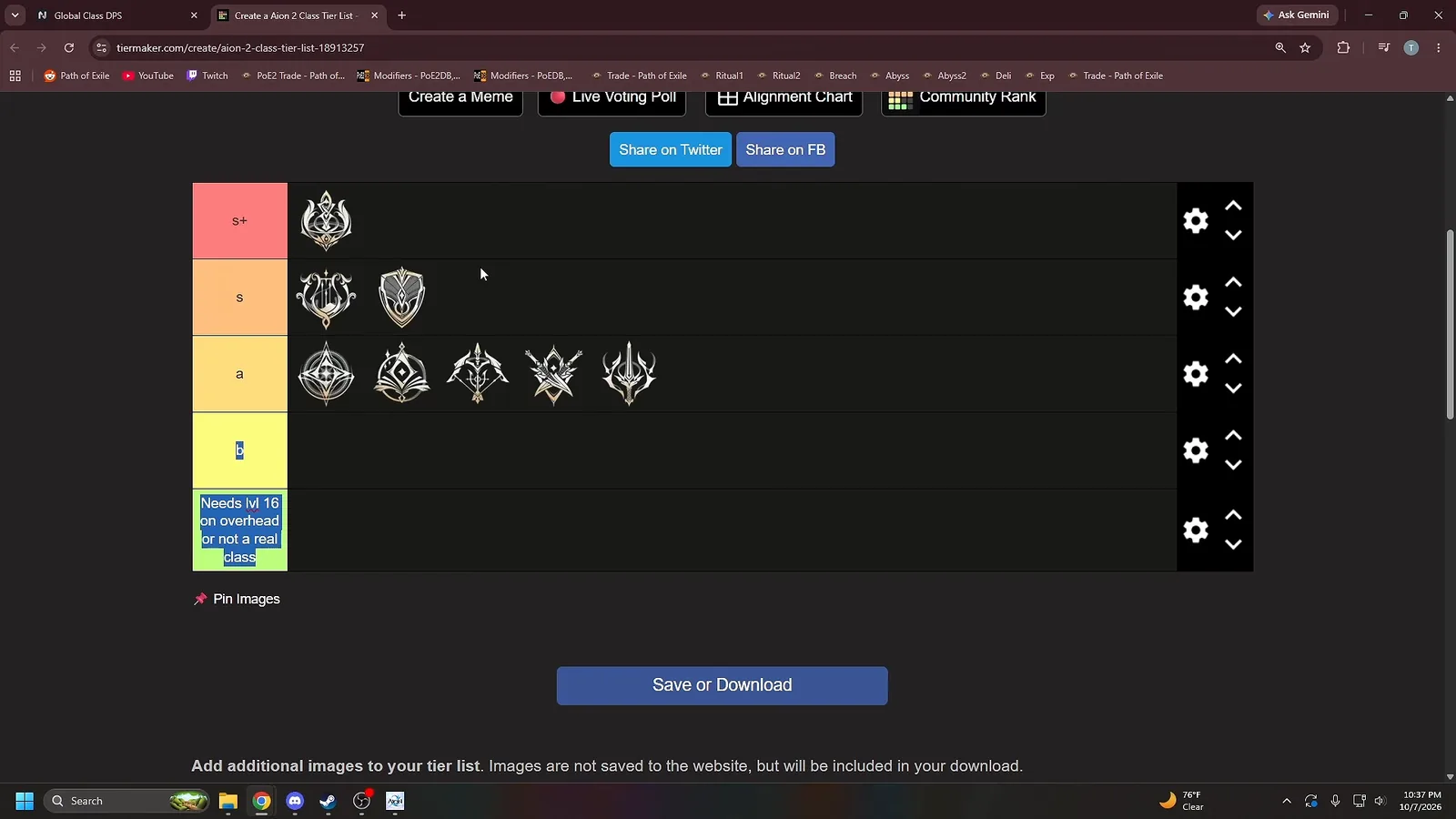
Task: Pick the trident class icon in A tier
Action: [629, 374]
